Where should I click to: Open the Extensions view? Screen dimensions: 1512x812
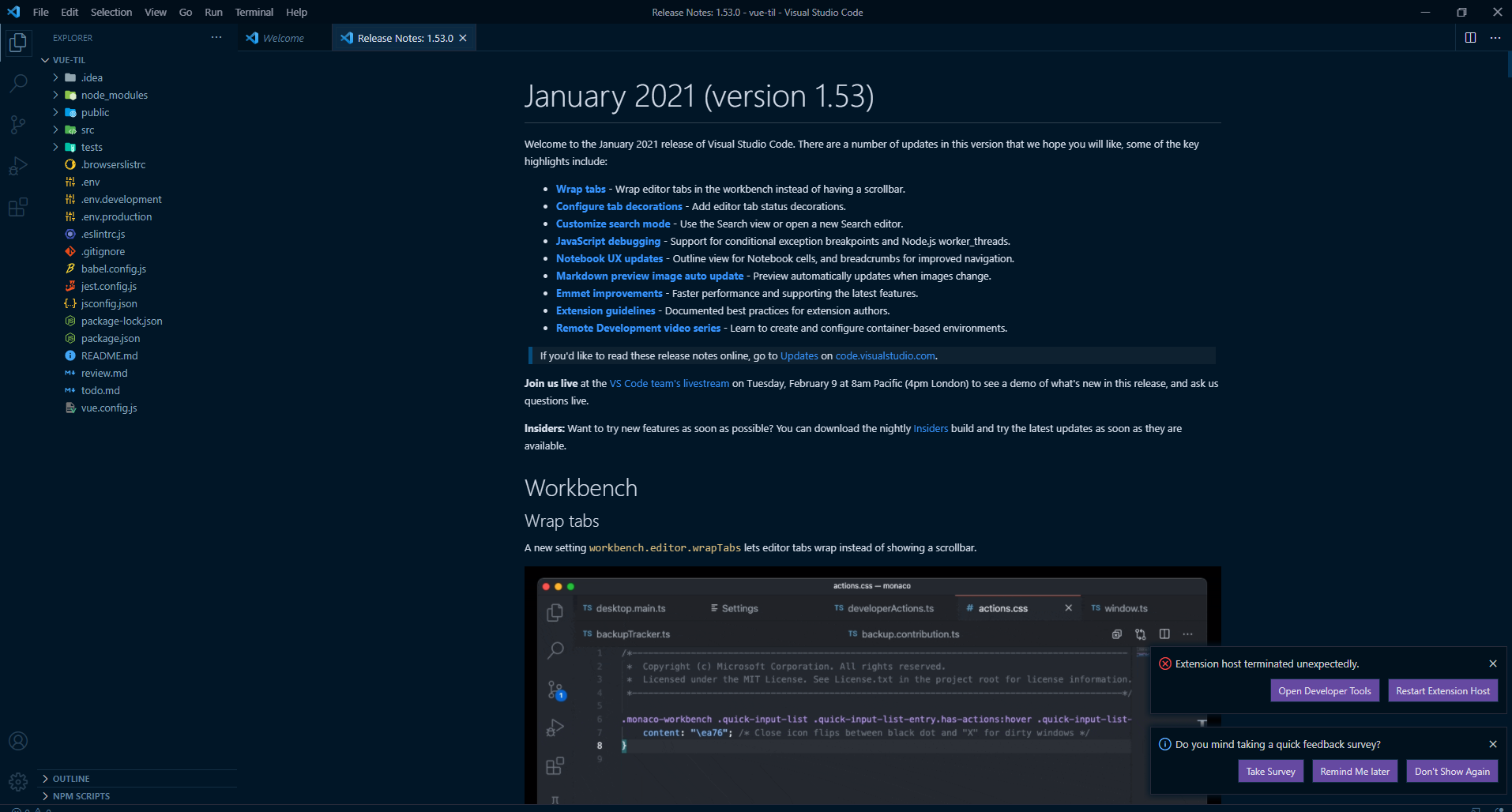coord(18,207)
